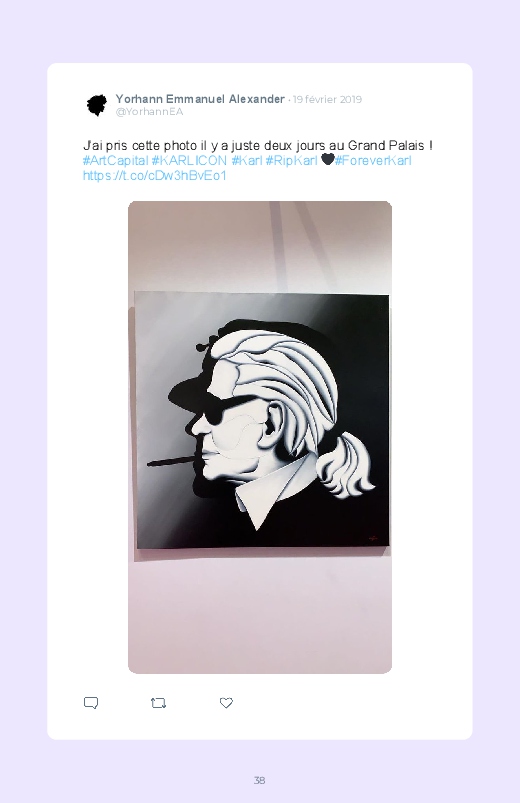Open the https://t.co/cDw3hBvEo1 link
This screenshot has height=803, width=520.
point(154,176)
